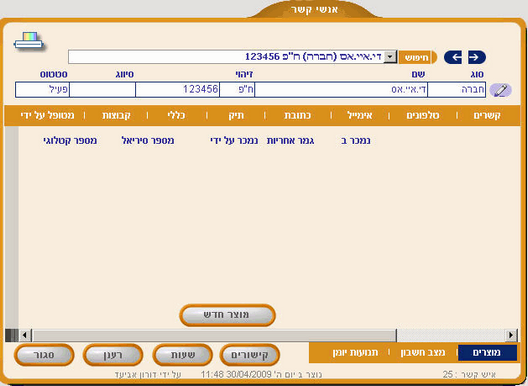Image resolution: width=528 pixels, height=386 pixels.
Task: Click the סטטוס field showing פעיל
Action: pyautogui.click(x=42, y=90)
